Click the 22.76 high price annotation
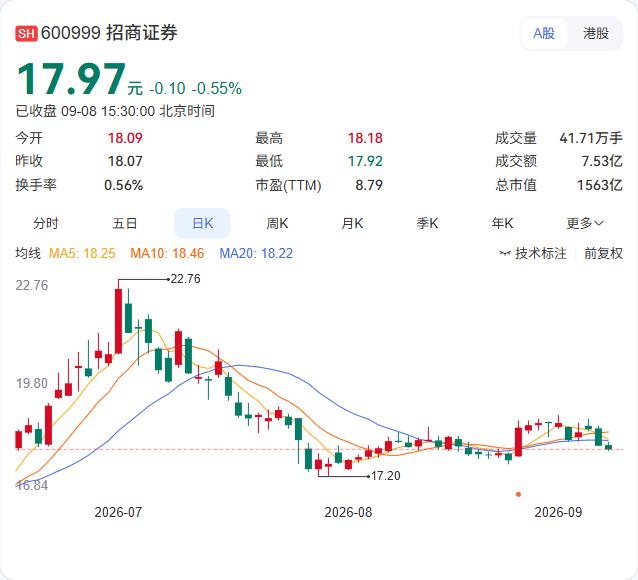The width and height of the screenshot is (638, 580). [186, 279]
